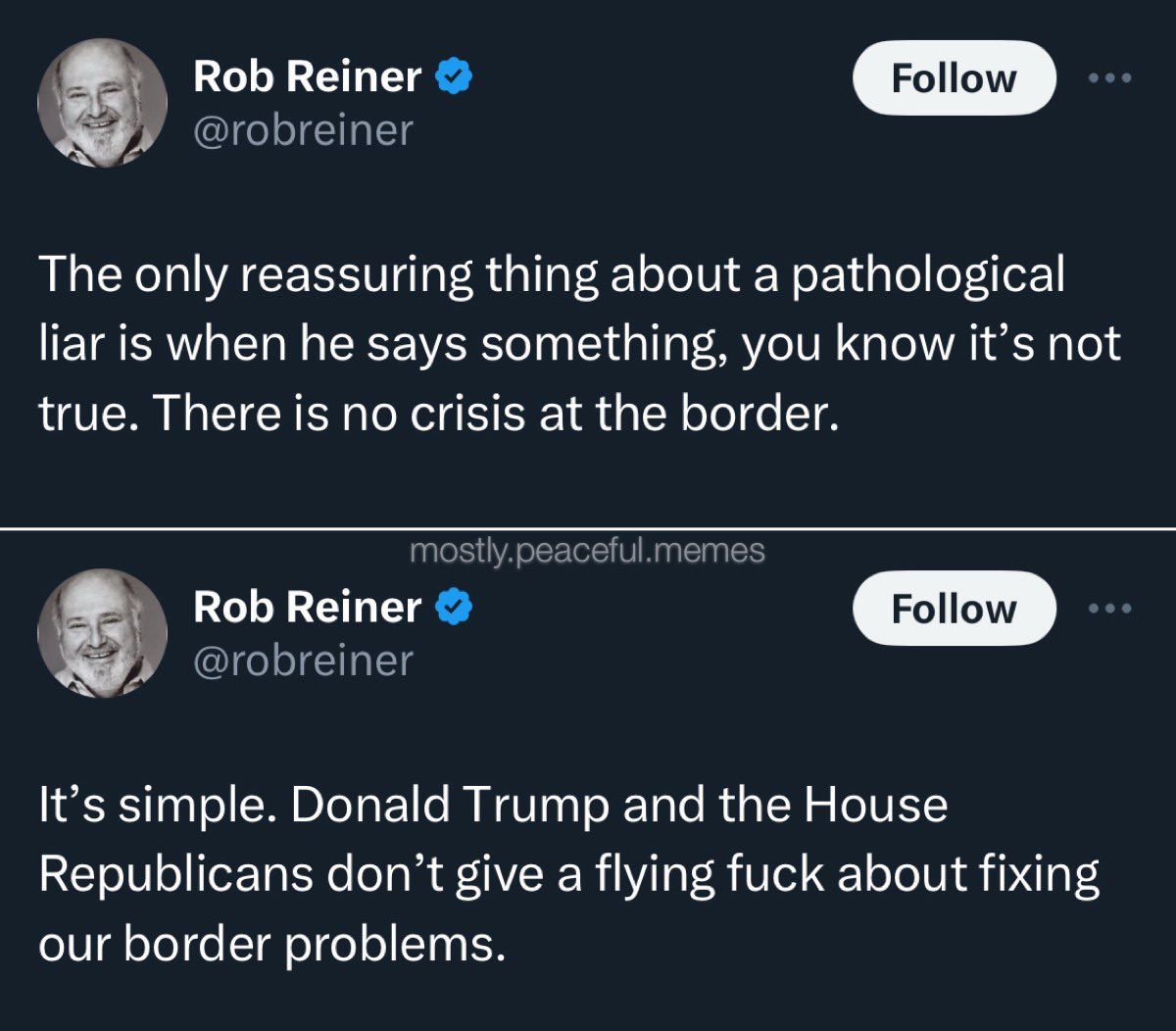Open profile via the top avatar picture
The height and width of the screenshot is (1031, 1176).
click(x=101, y=101)
